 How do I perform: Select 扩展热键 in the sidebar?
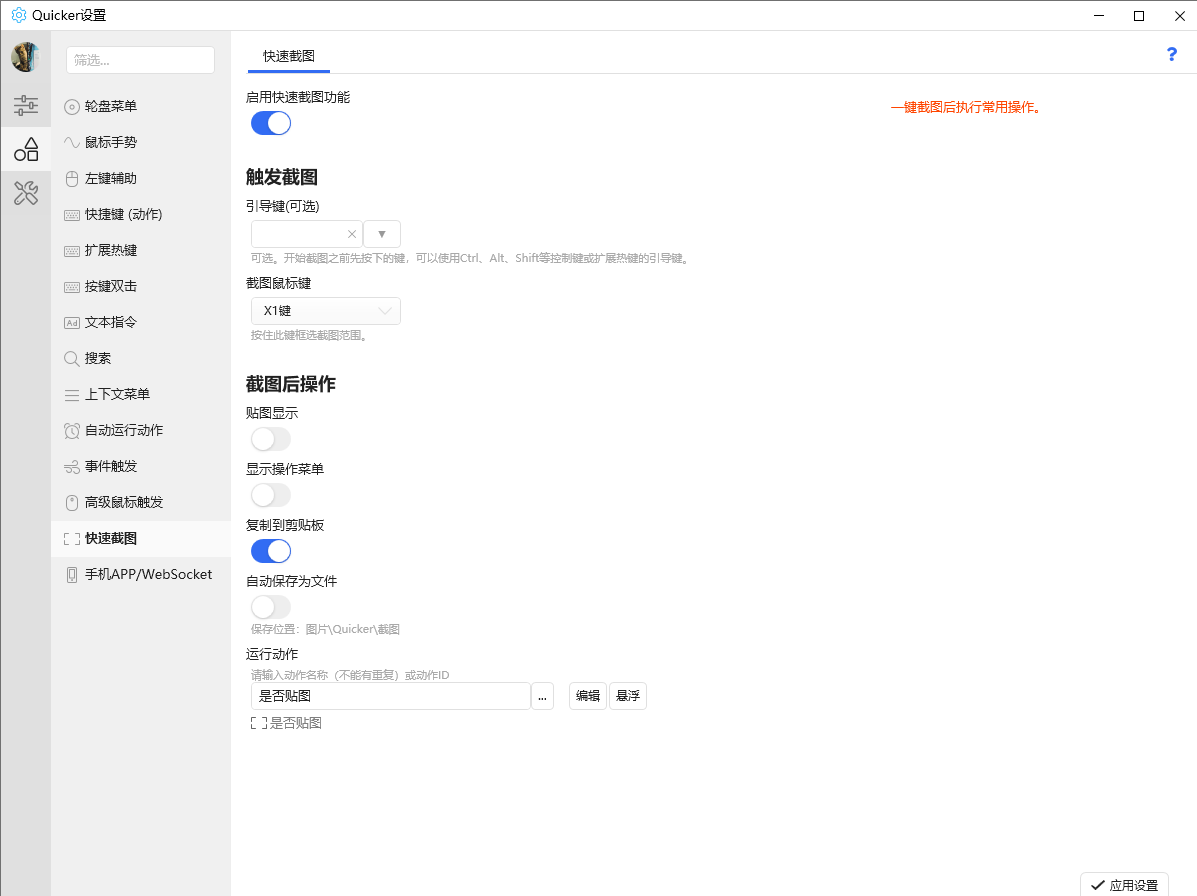(x=140, y=251)
